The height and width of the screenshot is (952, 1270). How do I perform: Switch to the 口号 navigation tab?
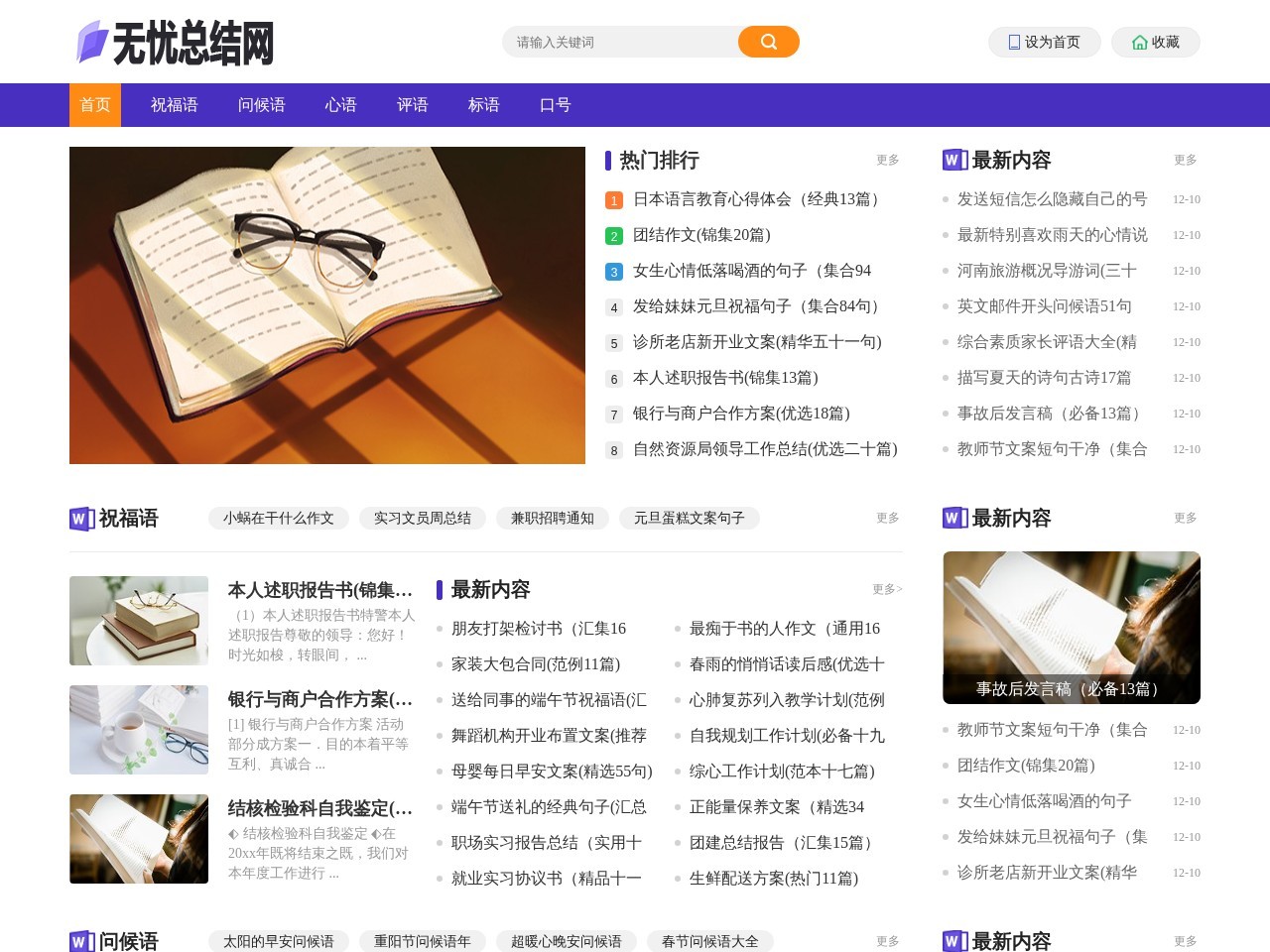pyautogui.click(x=555, y=105)
